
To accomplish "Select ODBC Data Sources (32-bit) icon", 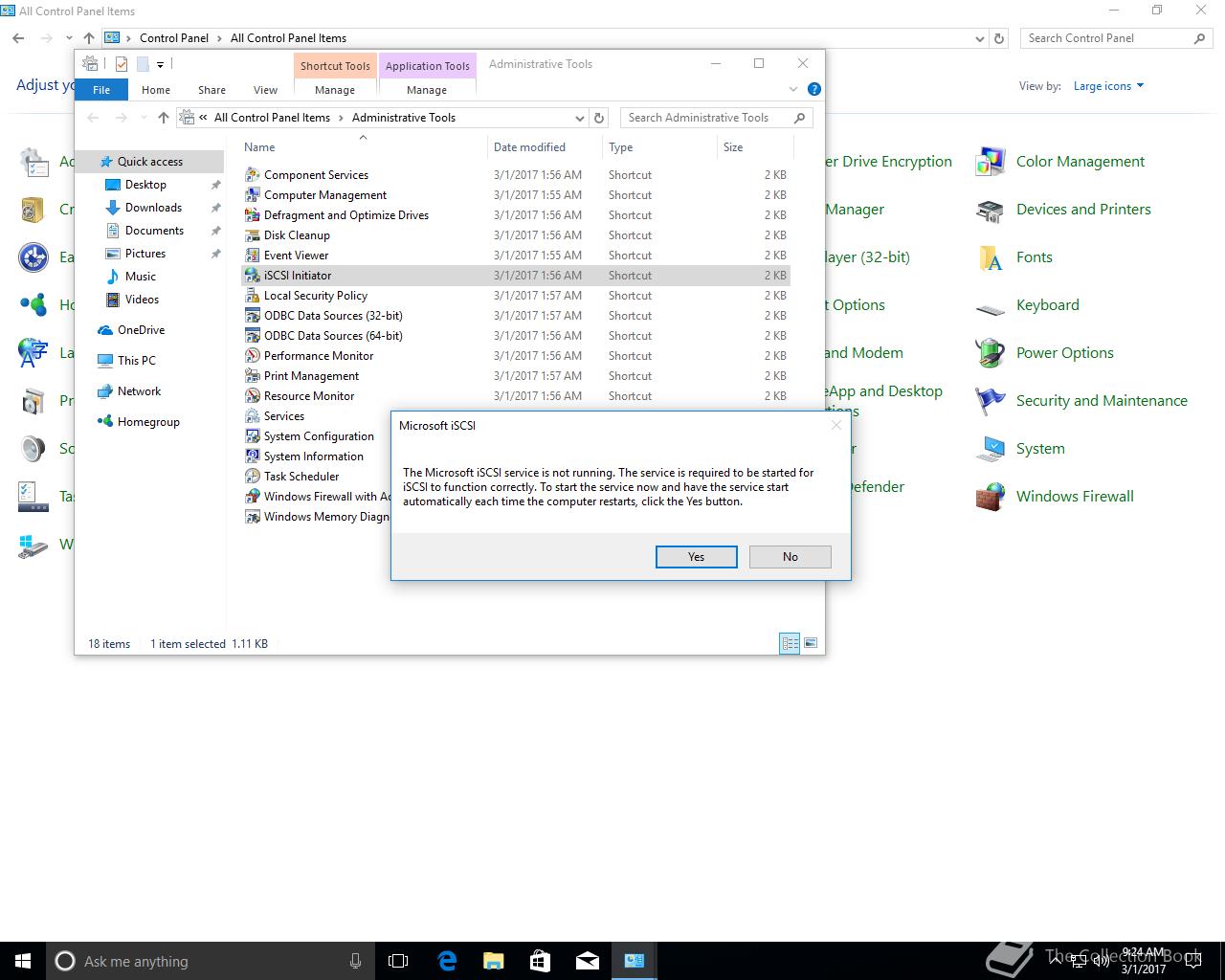I will pyautogui.click(x=253, y=316).
